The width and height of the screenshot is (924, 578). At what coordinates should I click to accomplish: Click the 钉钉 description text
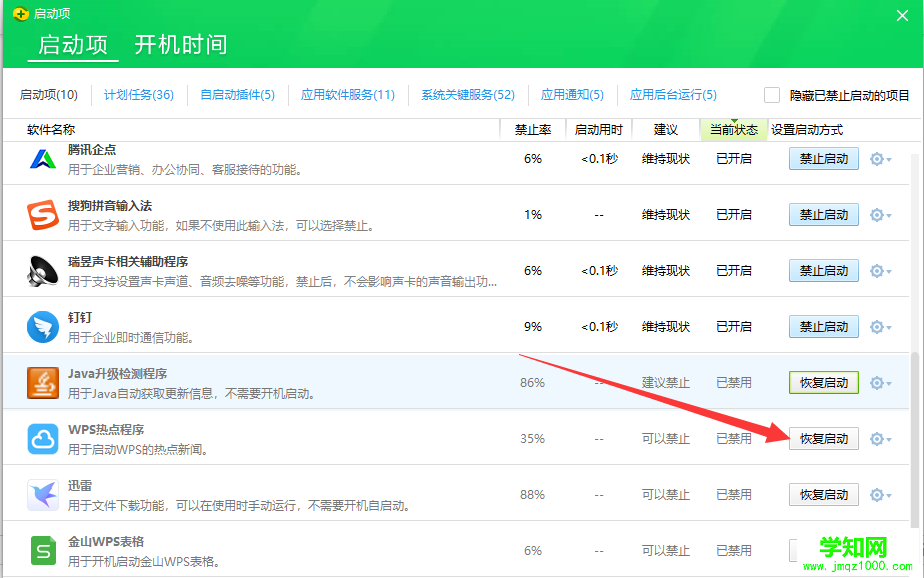tap(131, 338)
